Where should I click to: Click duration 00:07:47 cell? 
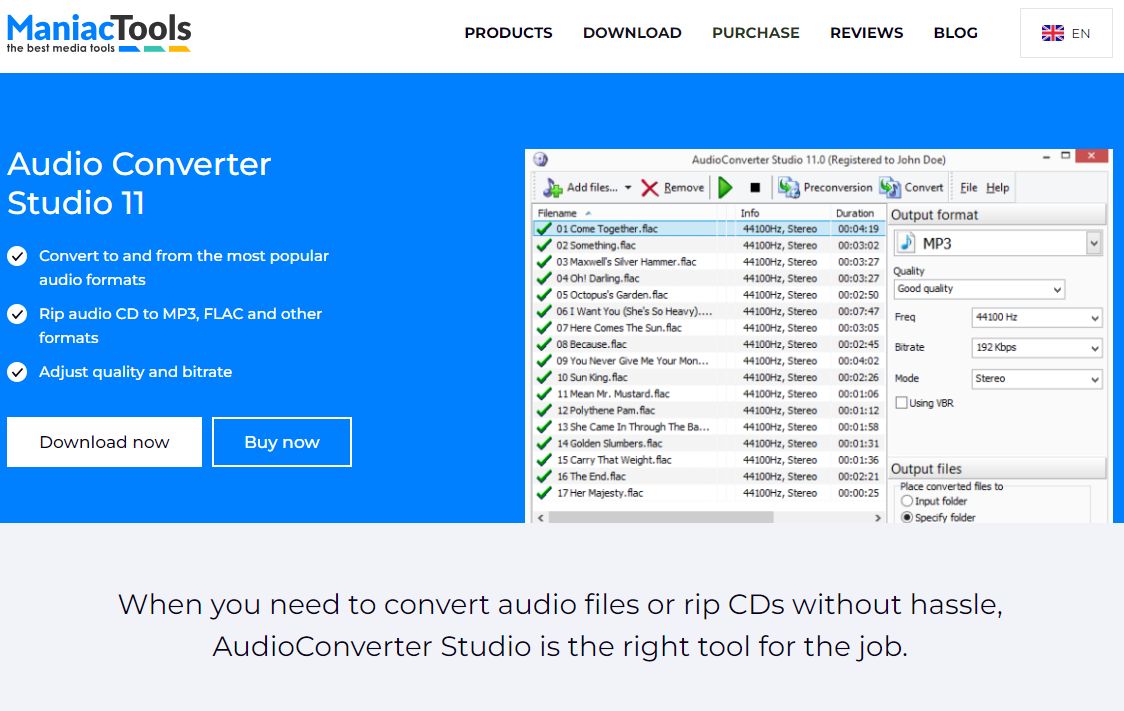pyautogui.click(x=858, y=311)
